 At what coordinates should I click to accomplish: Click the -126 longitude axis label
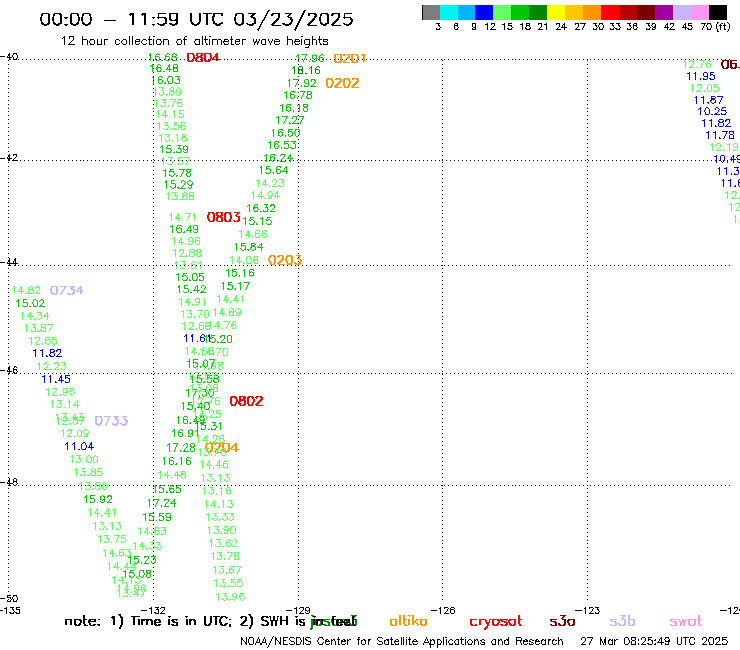[443, 611]
